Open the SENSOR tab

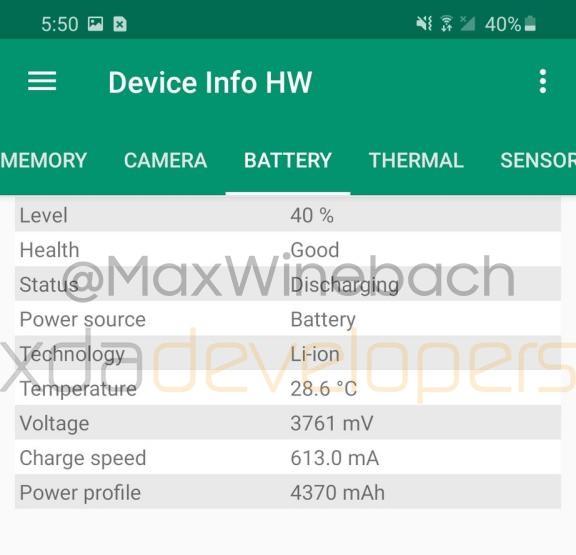[x=538, y=161]
